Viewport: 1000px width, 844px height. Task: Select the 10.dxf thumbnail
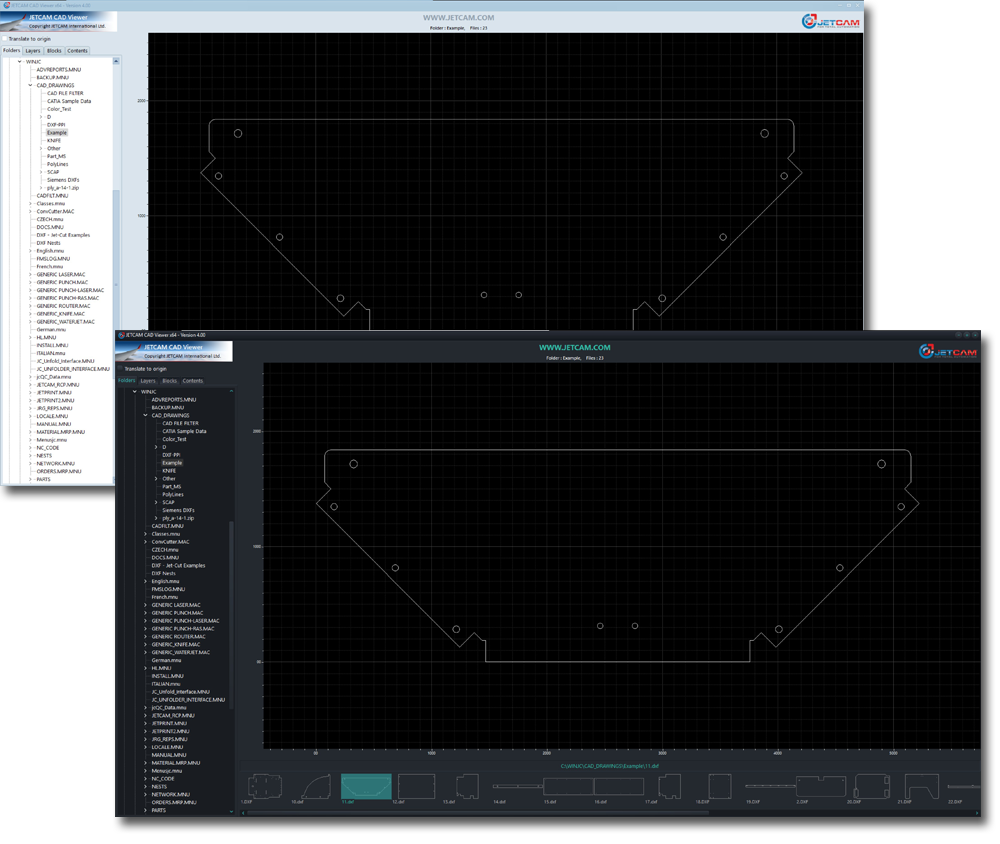[315, 787]
